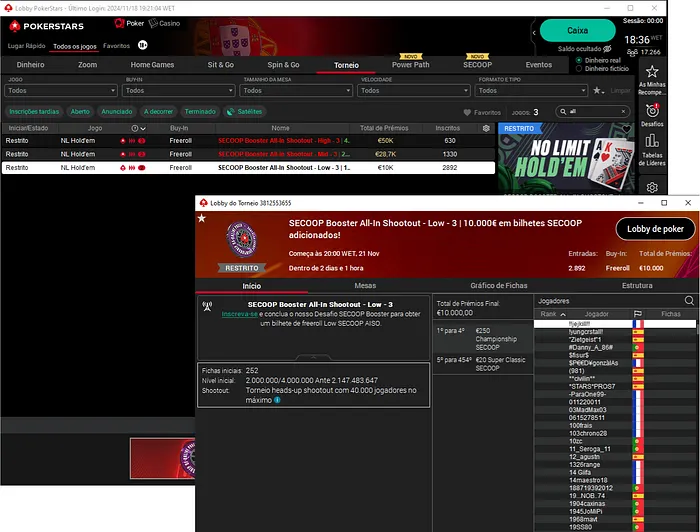700x532 pixels.
Task: Favorite the No Limit Hold'em banner heart
Action: point(626,129)
